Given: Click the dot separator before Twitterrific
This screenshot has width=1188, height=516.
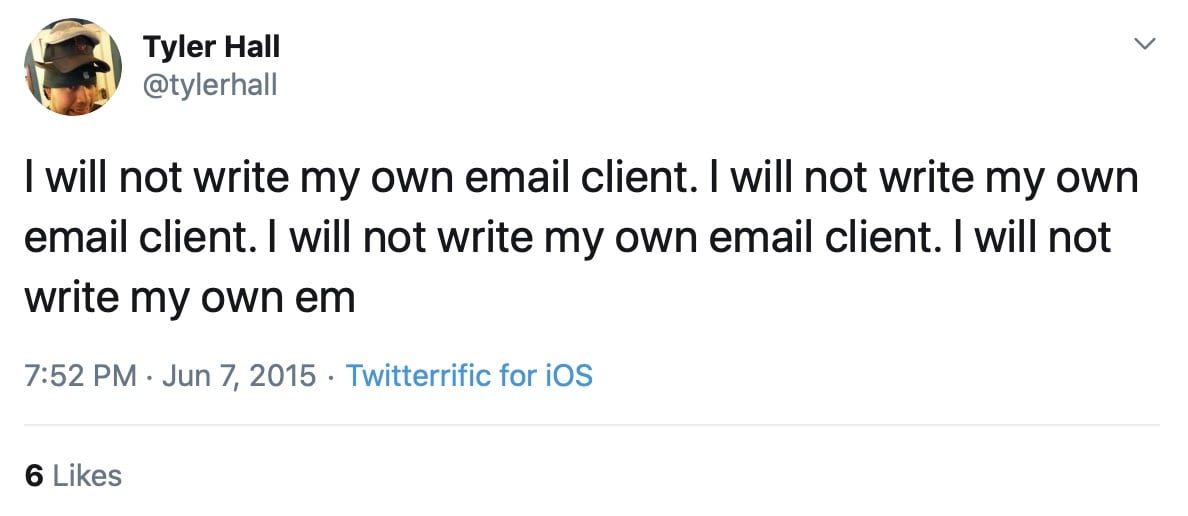Looking at the screenshot, I should 330,377.
